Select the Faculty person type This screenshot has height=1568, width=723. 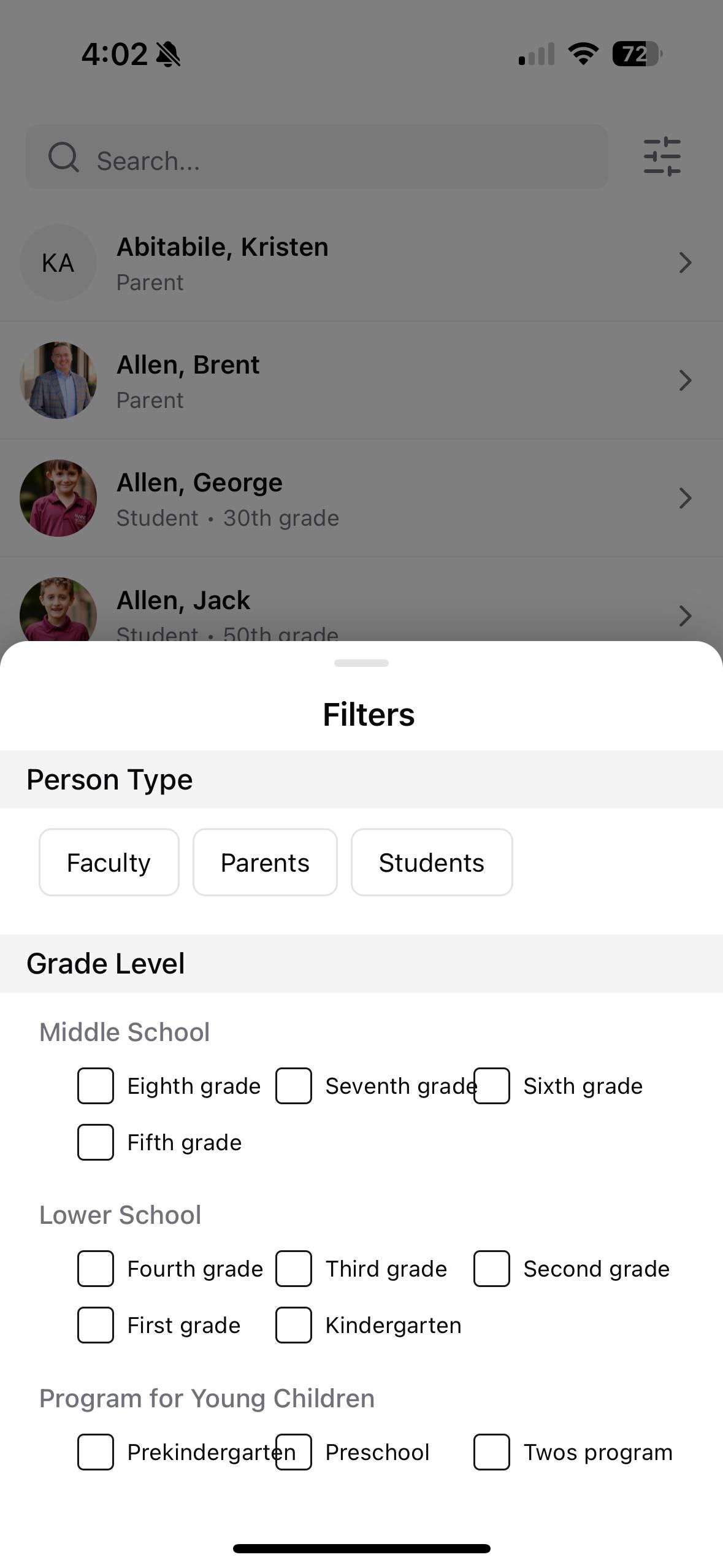click(x=109, y=863)
